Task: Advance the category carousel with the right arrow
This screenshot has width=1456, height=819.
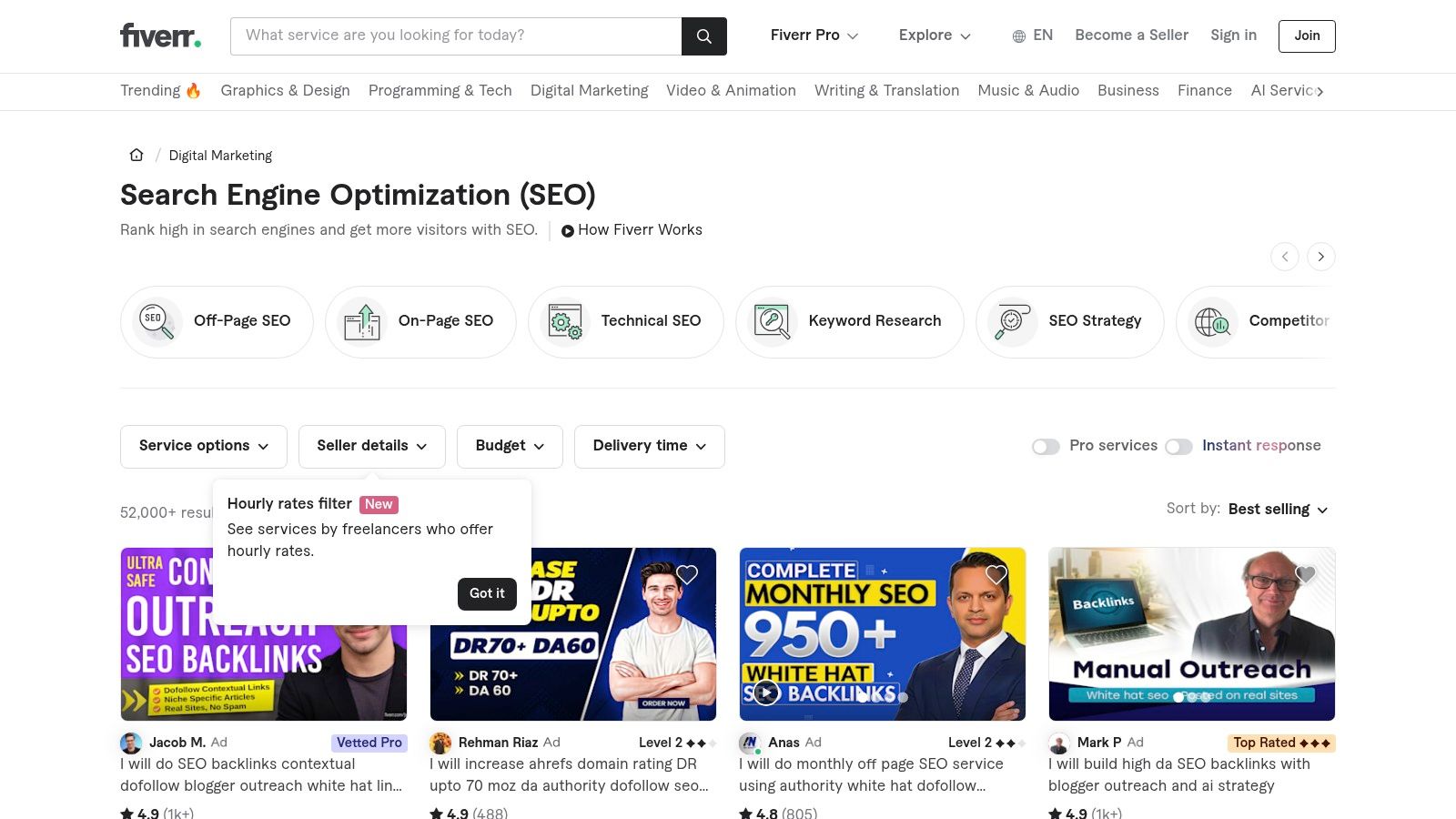Action: (x=1320, y=256)
